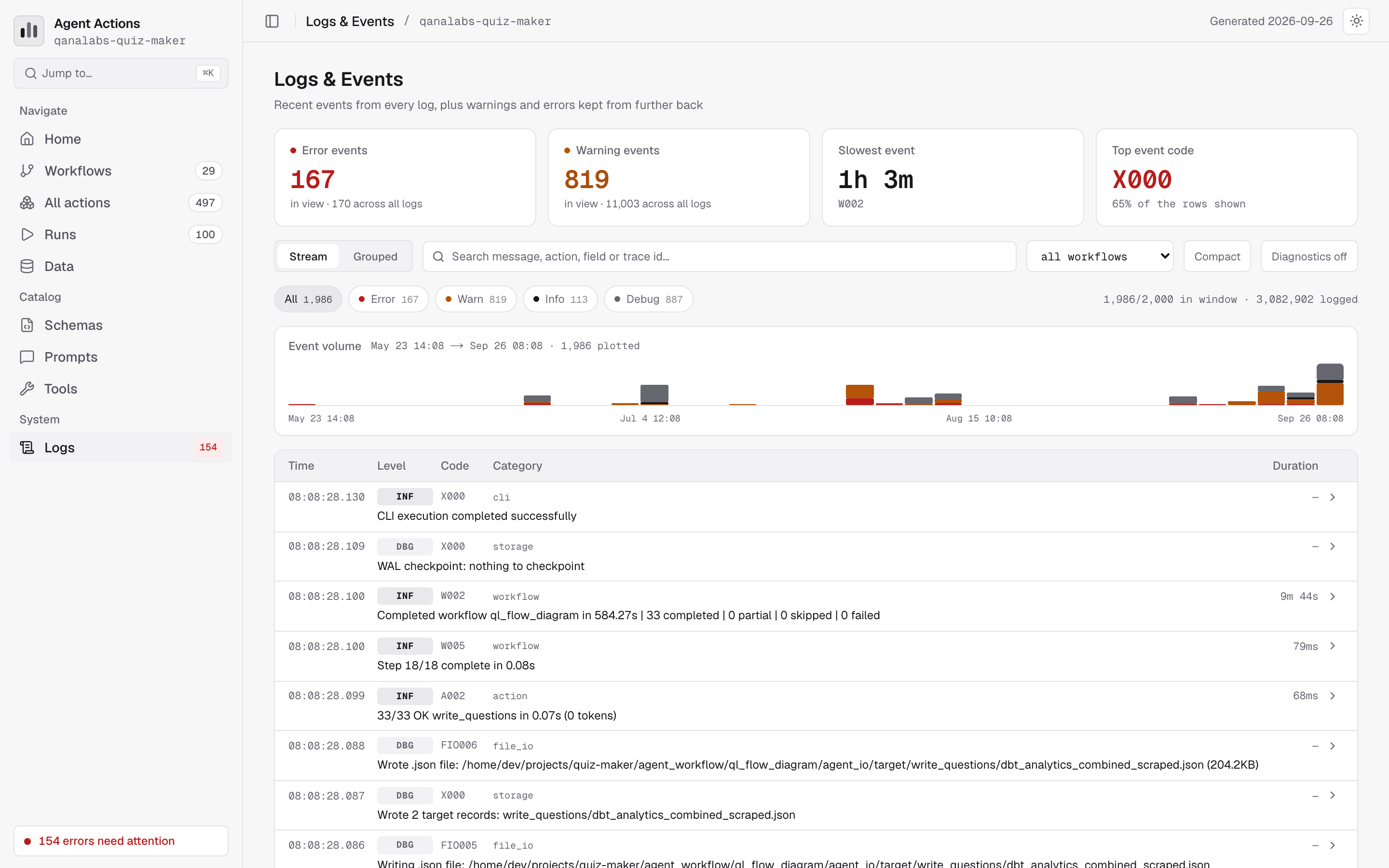Open Schemas via the file-code icon
Screen dimensions: 1389x868
coord(27,325)
